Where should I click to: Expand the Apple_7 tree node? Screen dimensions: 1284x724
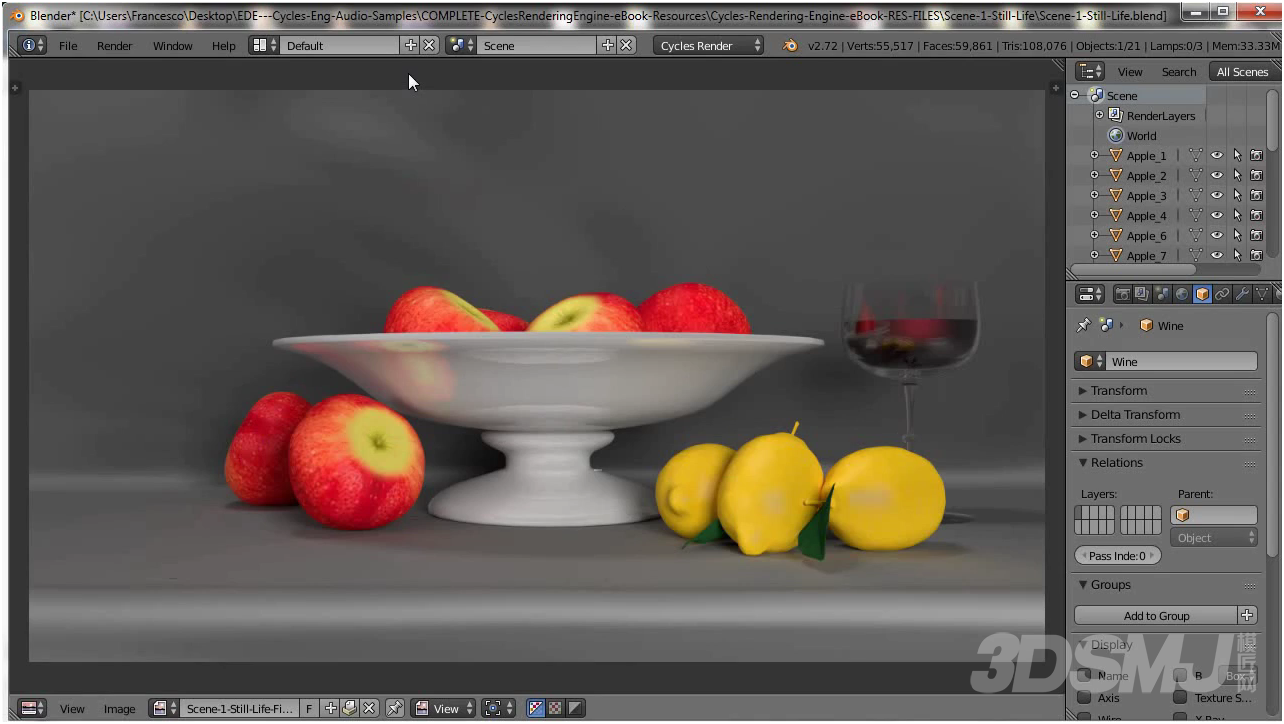pos(1094,255)
